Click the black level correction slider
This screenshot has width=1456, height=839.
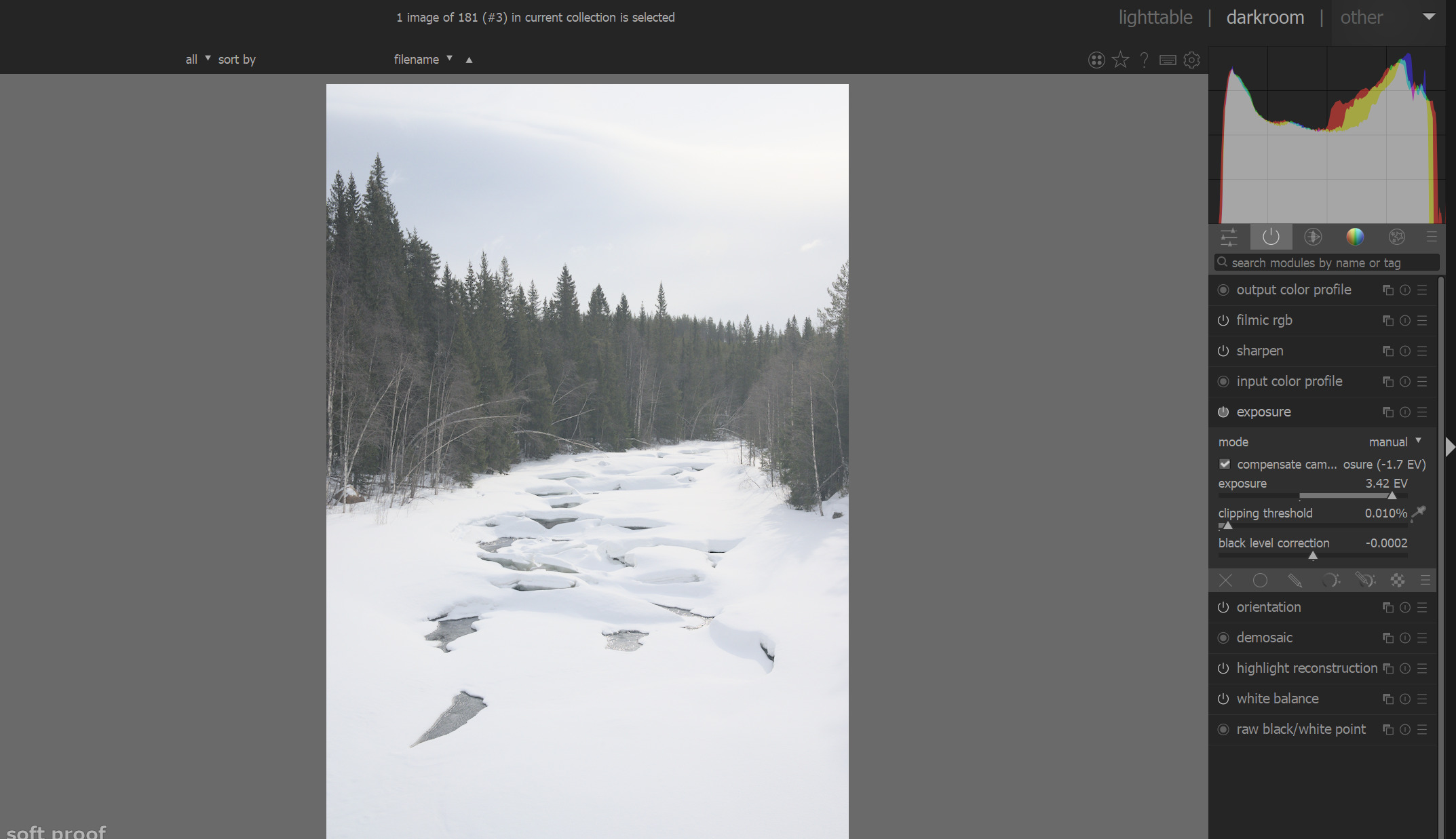[x=1312, y=555]
